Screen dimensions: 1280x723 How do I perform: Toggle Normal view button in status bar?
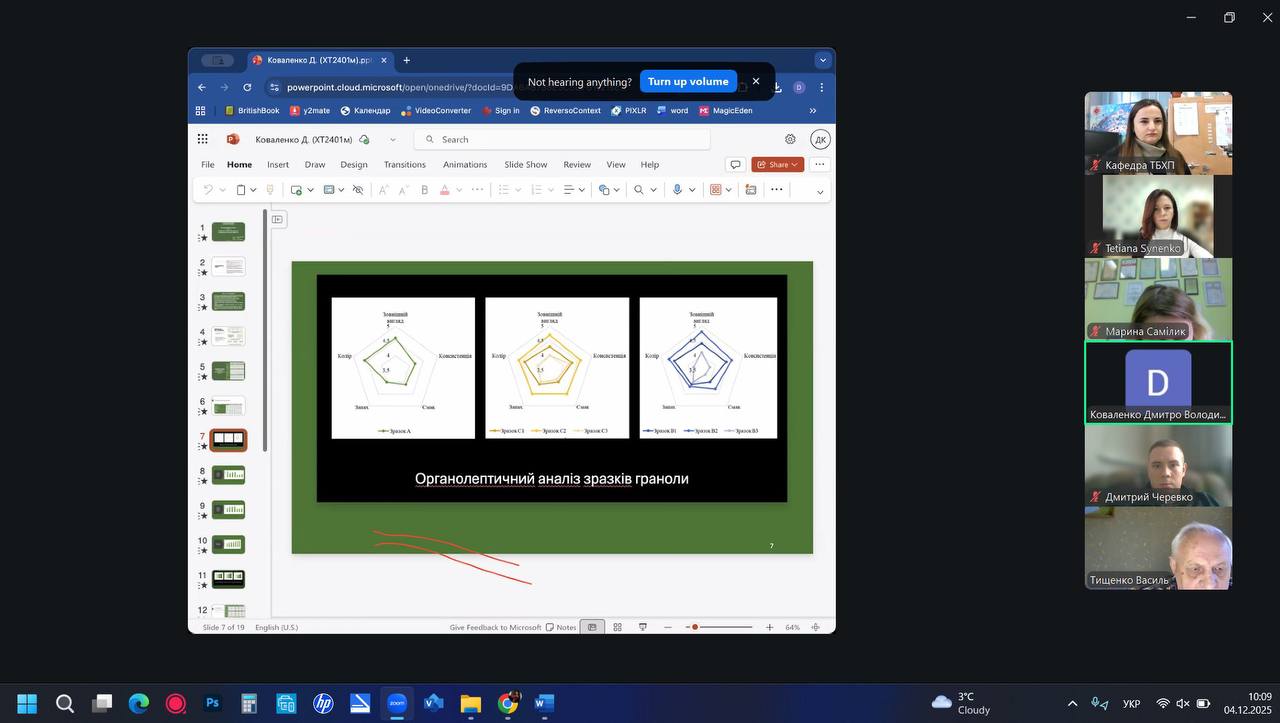[x=592, y=627]
